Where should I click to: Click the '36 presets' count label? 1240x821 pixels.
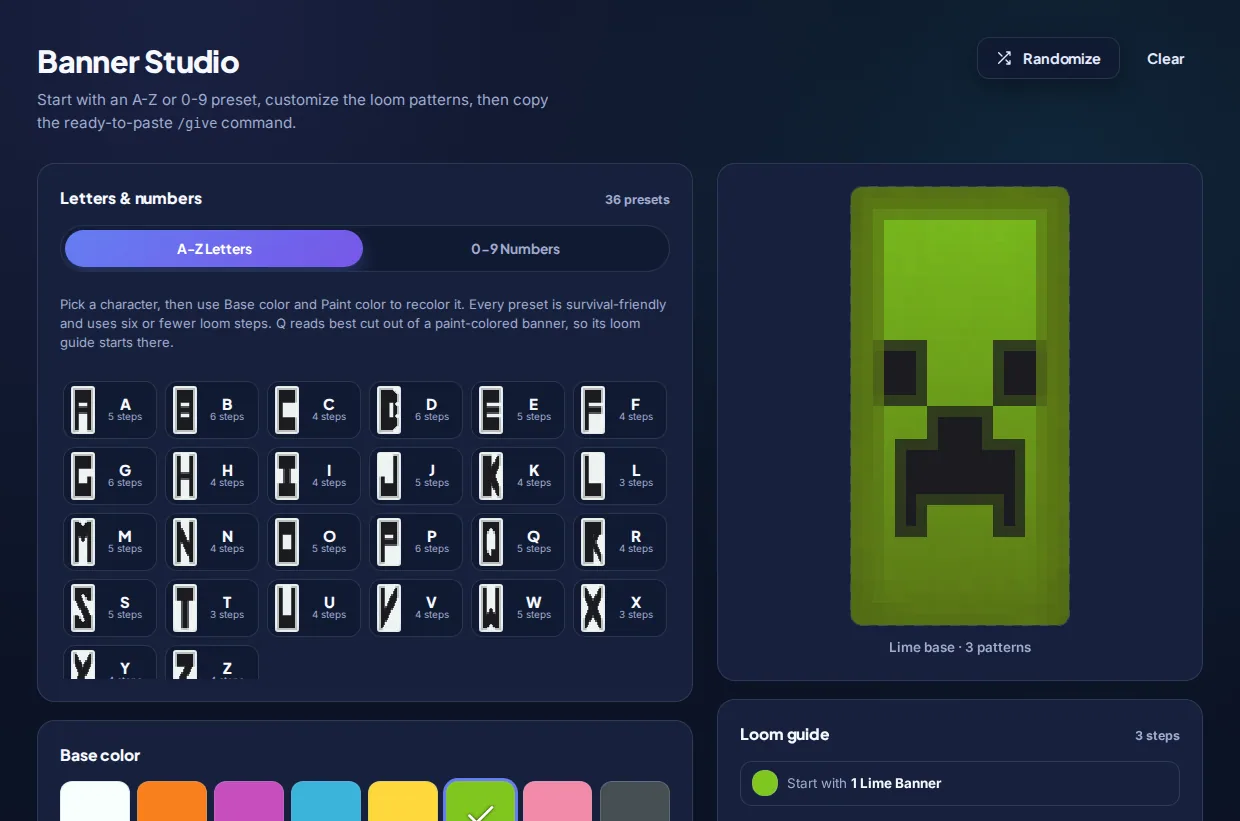point(637,199)
